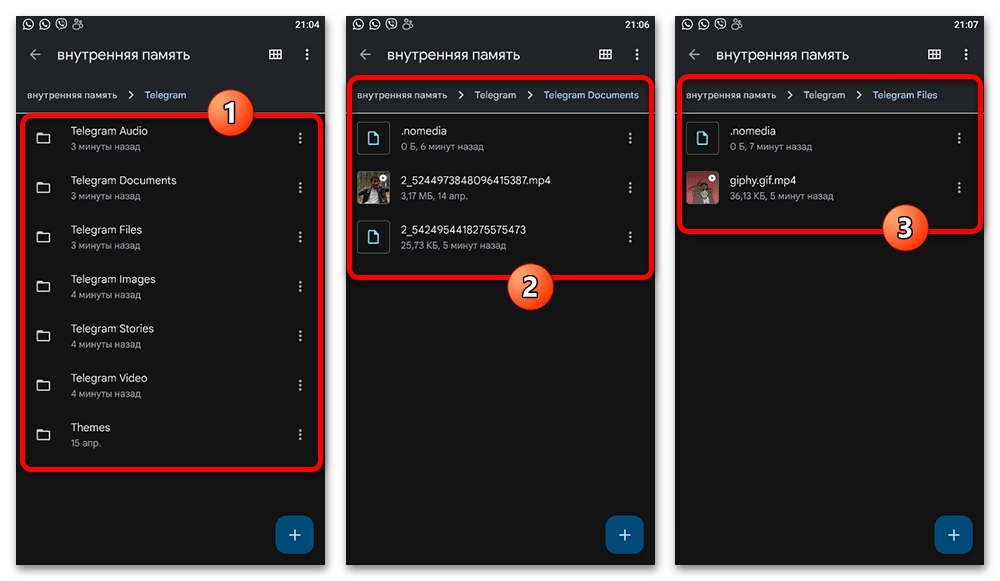The height and width of the screenshot is (581, 1000).
Task: Open the Telegram Images folder
Action: [170, 286]
